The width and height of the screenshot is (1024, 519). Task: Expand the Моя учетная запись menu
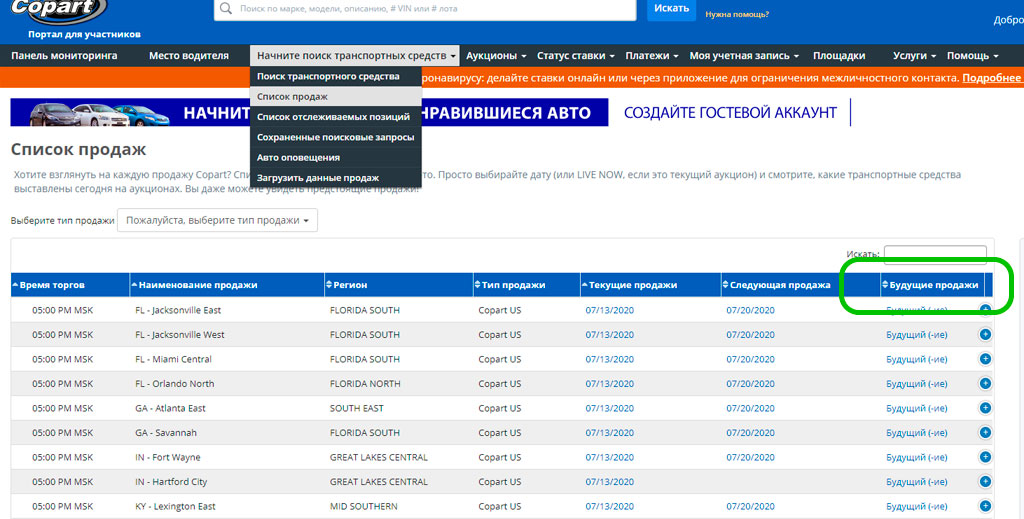pyautogui.click(x=744, y=55)
